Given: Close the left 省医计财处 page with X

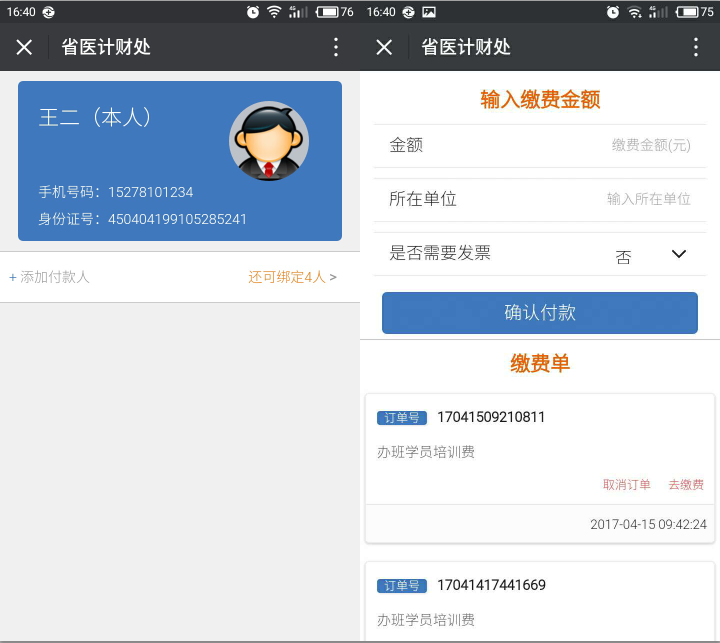Looking at the screenshot, I should 25,47.
